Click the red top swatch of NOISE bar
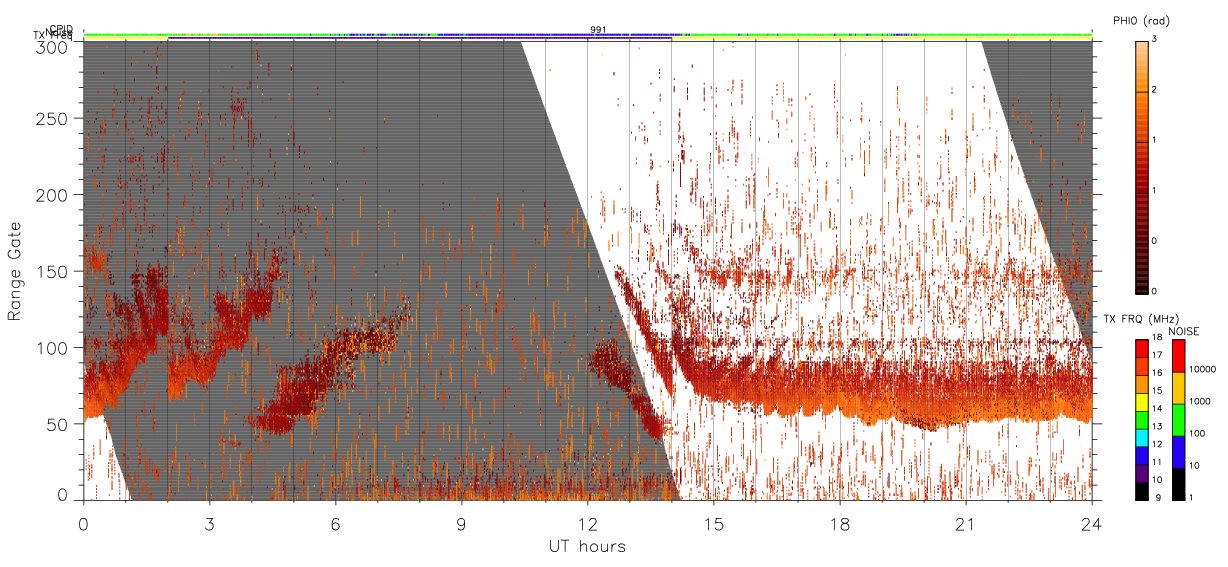 (x=1178, y=356)
